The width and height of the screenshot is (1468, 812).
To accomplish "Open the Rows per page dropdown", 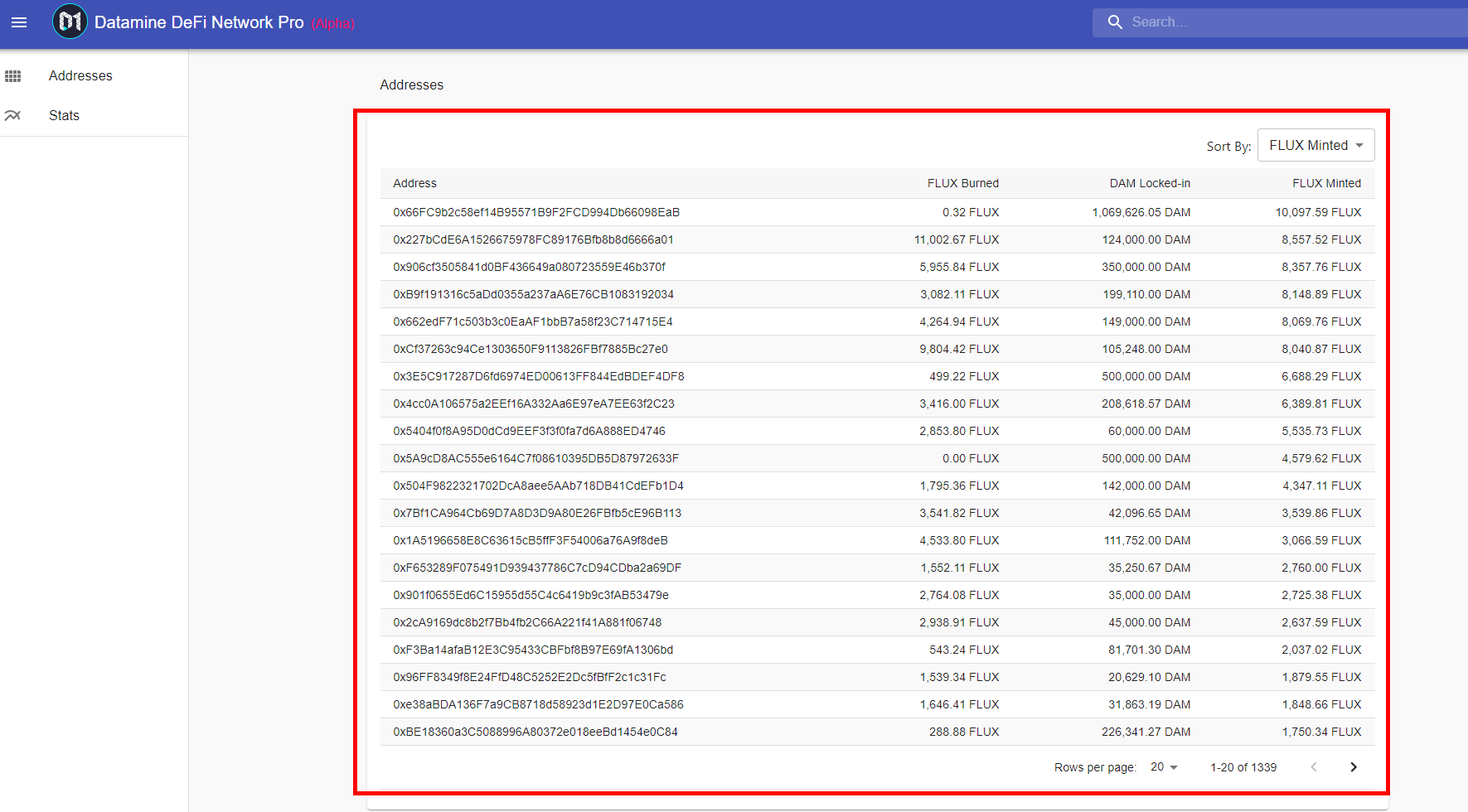I will (1164, 767).
